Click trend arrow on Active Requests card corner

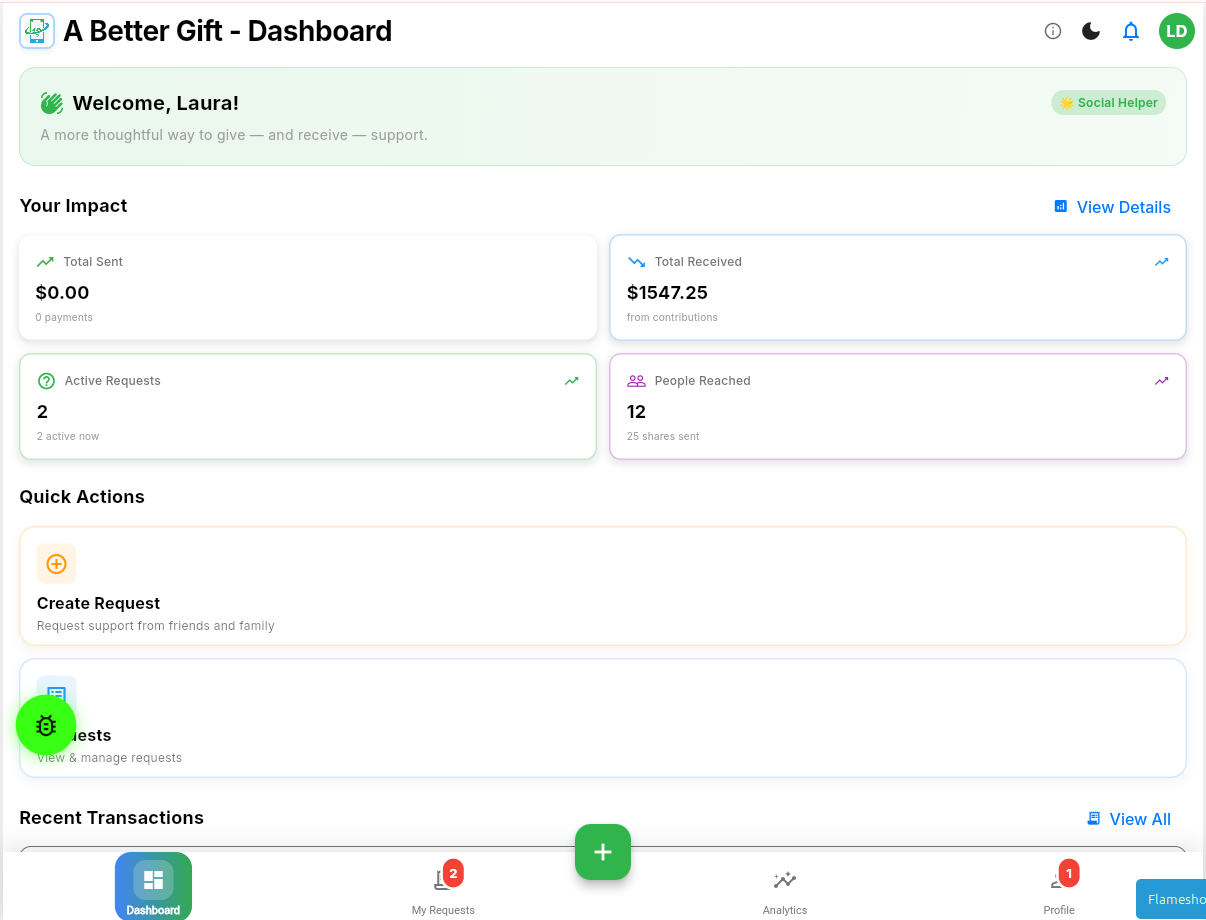pyautogui.click(x=571, y=381)
